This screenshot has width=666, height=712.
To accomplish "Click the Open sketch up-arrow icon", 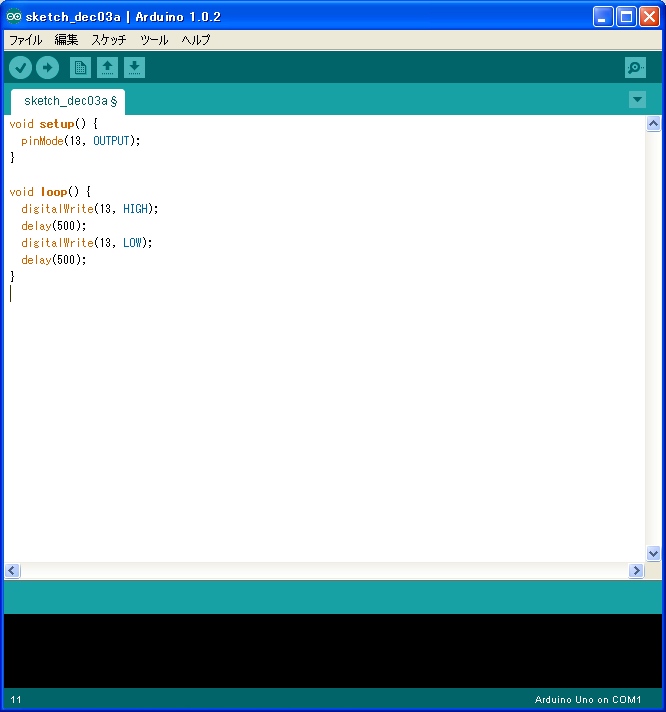I will (x=107, y=68).
